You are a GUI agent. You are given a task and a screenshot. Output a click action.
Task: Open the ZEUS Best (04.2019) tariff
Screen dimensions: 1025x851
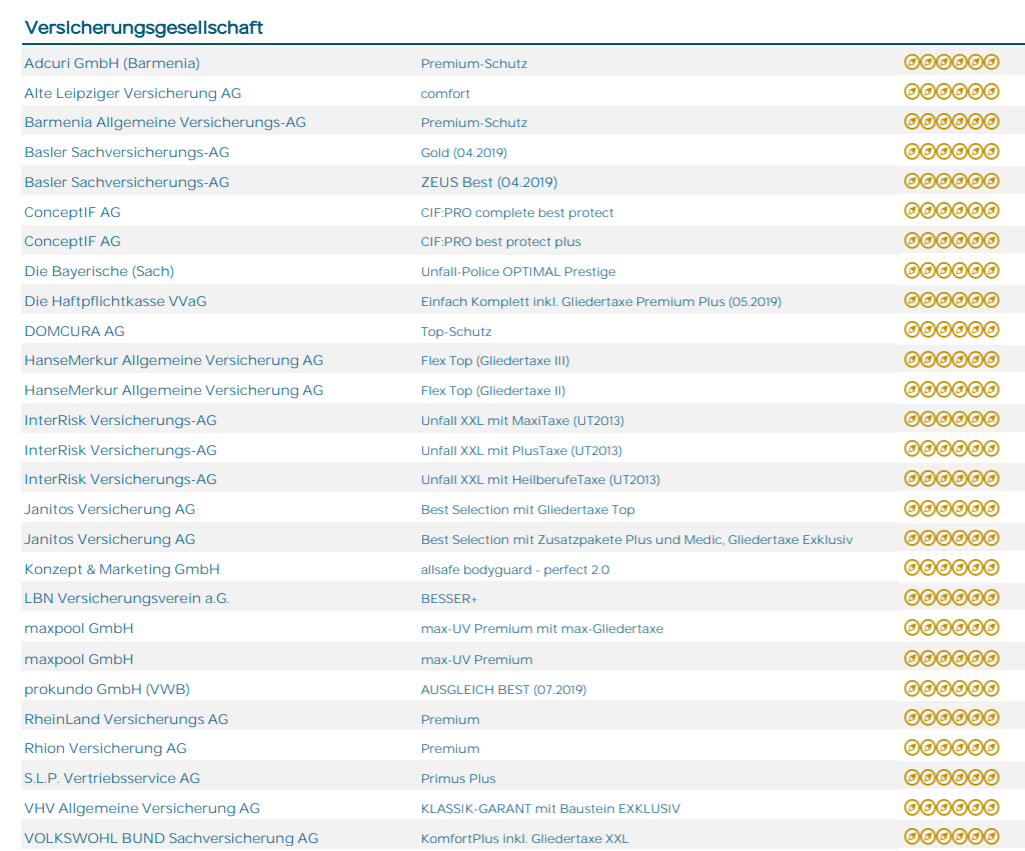coord(489,182)
